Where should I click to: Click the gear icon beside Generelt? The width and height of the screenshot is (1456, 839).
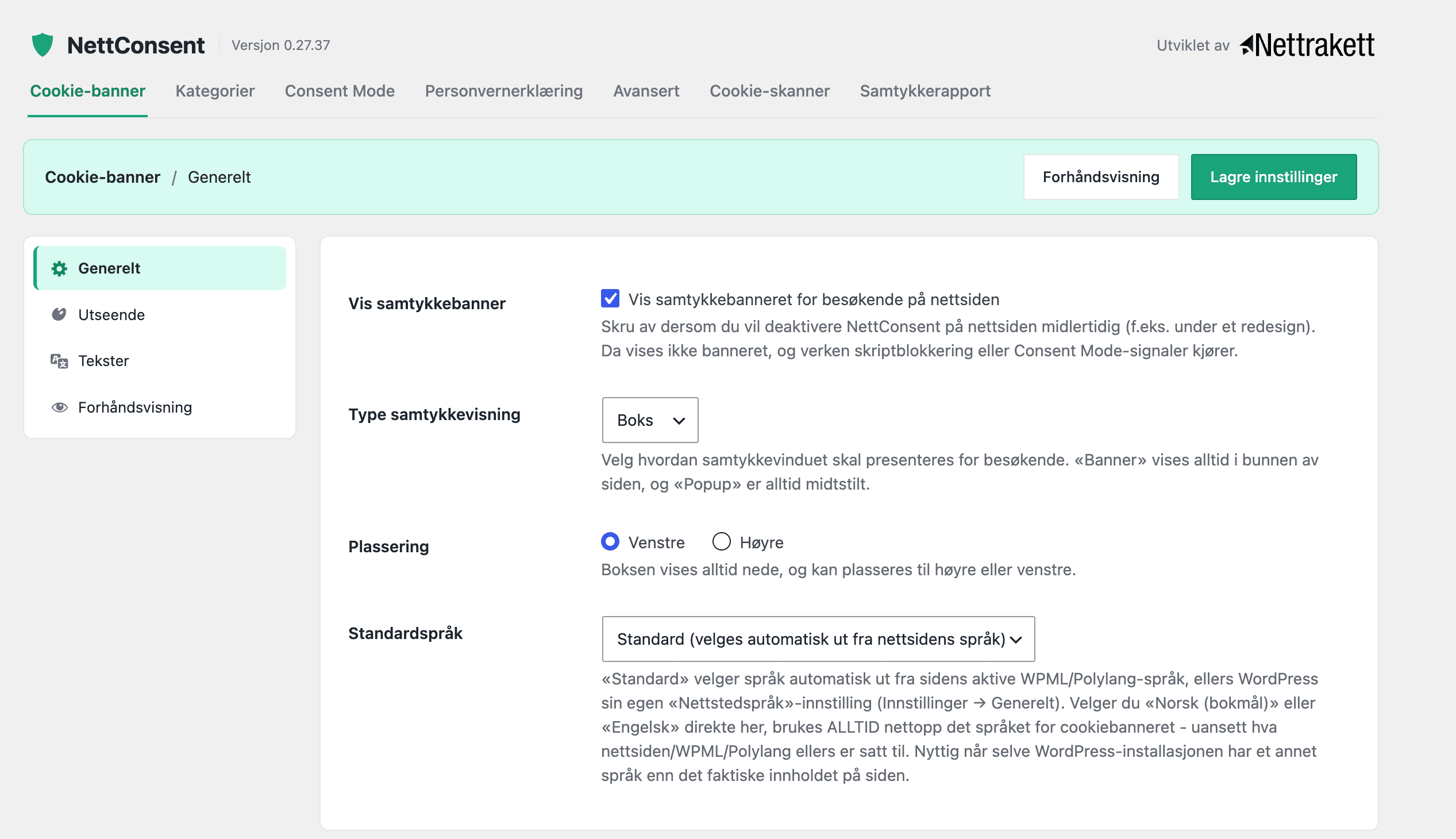point(59,268)
